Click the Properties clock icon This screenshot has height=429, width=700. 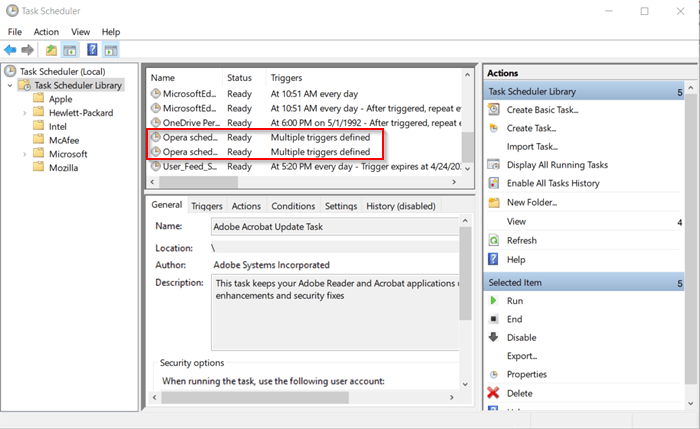tap(494, 374)
